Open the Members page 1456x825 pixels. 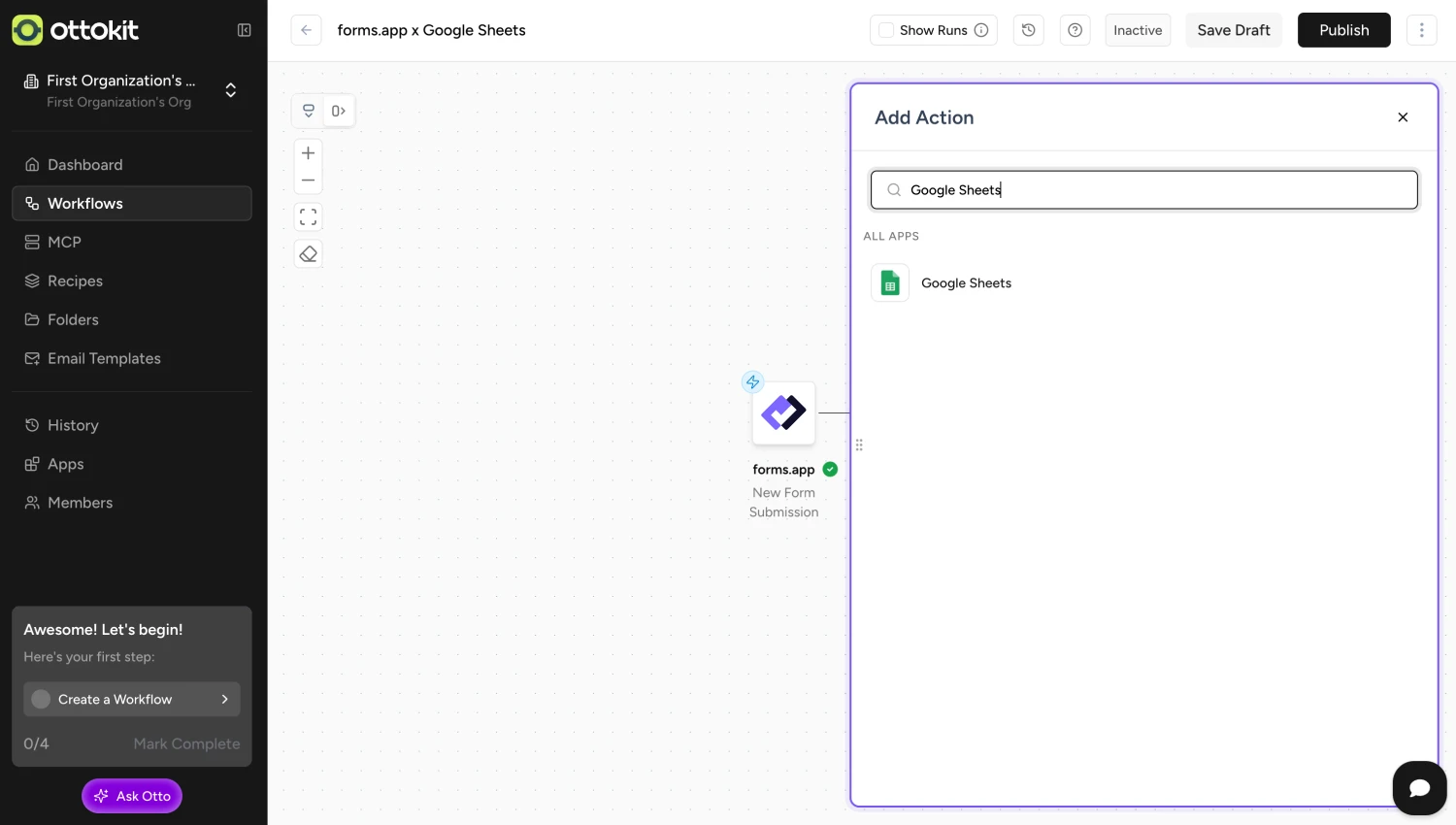[x=80, y=502]
